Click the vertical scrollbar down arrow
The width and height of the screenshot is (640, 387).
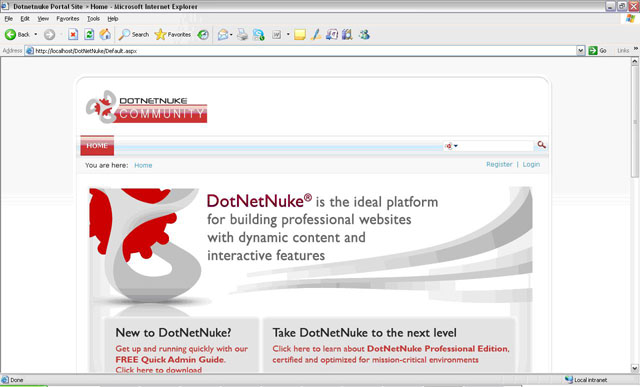point(635,368)
